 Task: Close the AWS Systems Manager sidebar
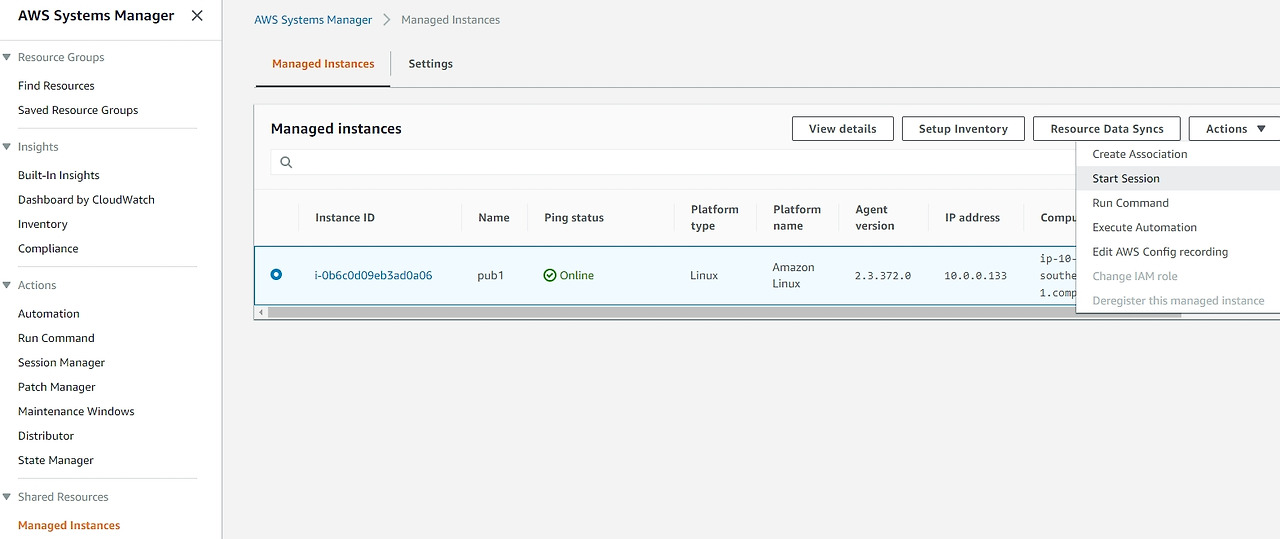[197, 16]
